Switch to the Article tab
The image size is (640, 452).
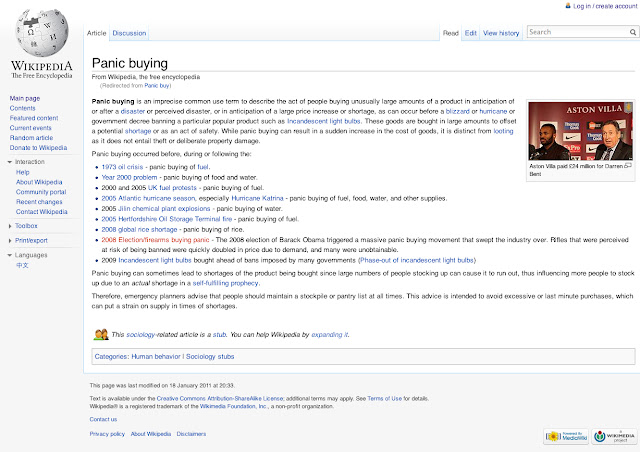tap(96, 33)
